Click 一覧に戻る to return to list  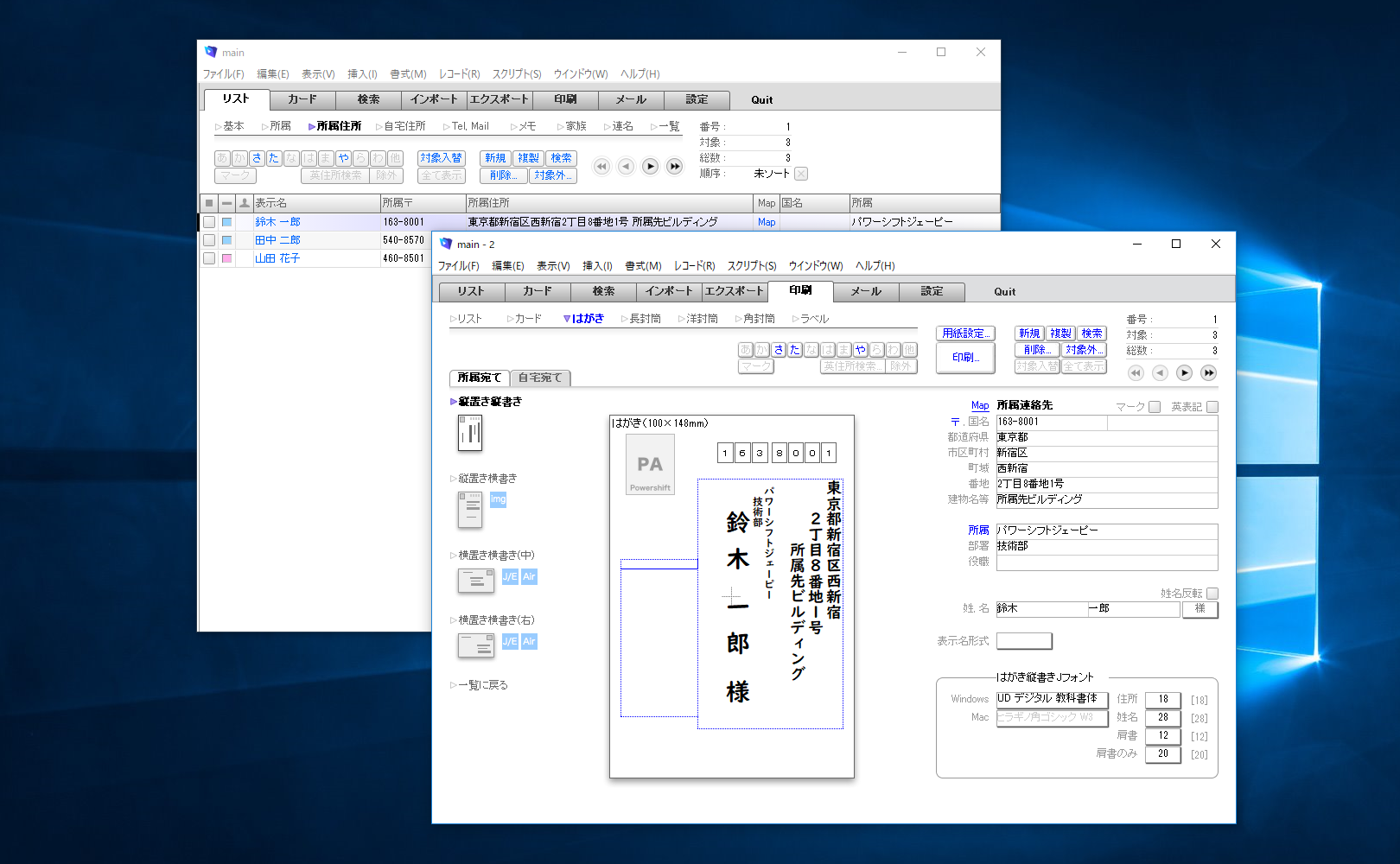[x=480, y=685]
